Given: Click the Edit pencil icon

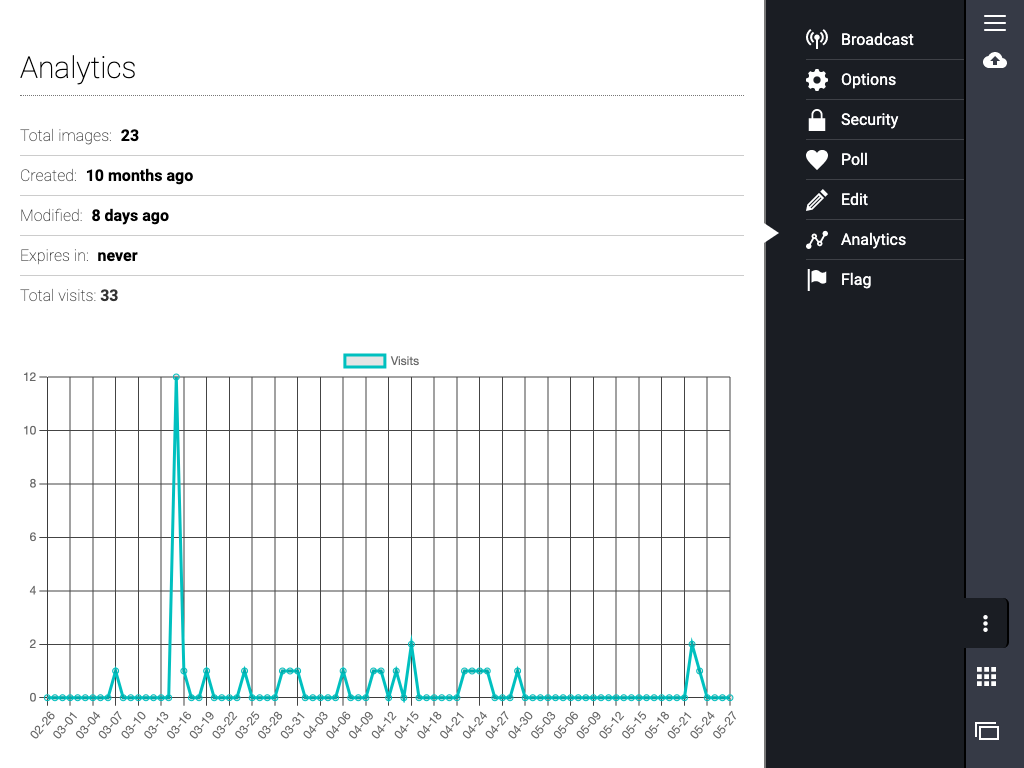Looking at the screenshot, I should click(x=816, y=200).
